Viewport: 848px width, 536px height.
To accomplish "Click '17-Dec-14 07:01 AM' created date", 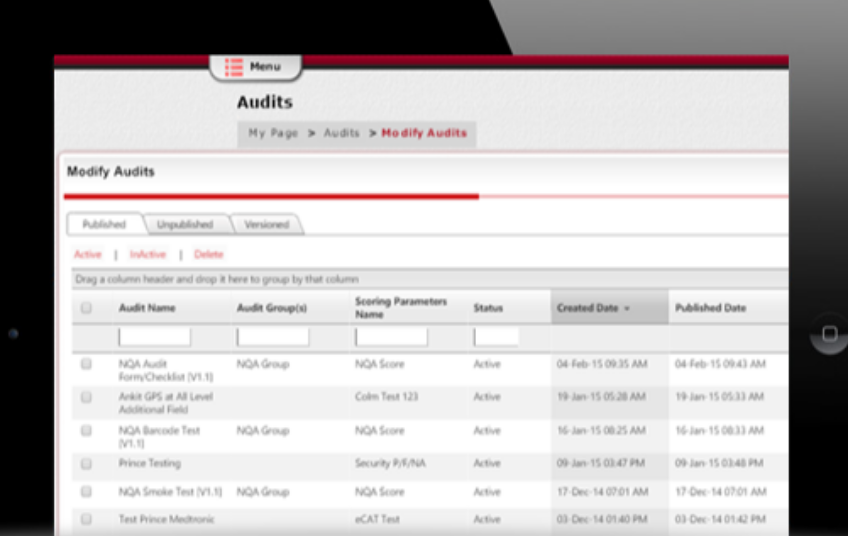I will pos(603,492).
